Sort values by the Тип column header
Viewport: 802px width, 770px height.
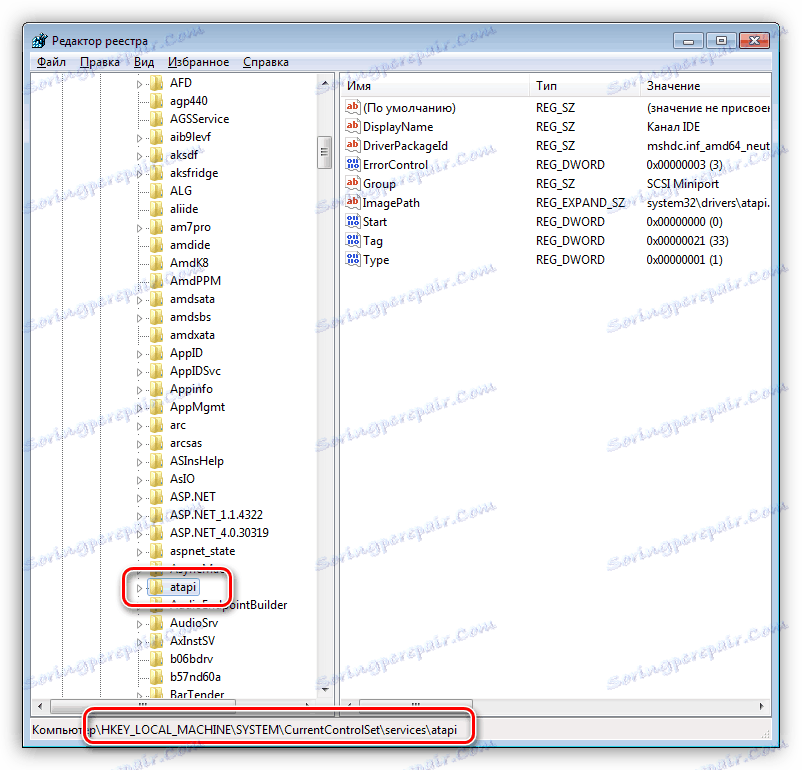coord(546,85)
